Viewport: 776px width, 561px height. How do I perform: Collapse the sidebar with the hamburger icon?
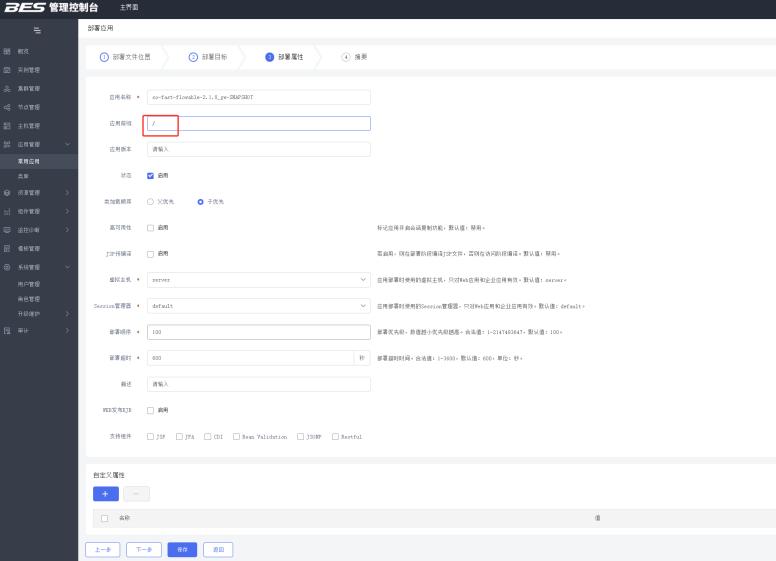(x=37, y=30)
